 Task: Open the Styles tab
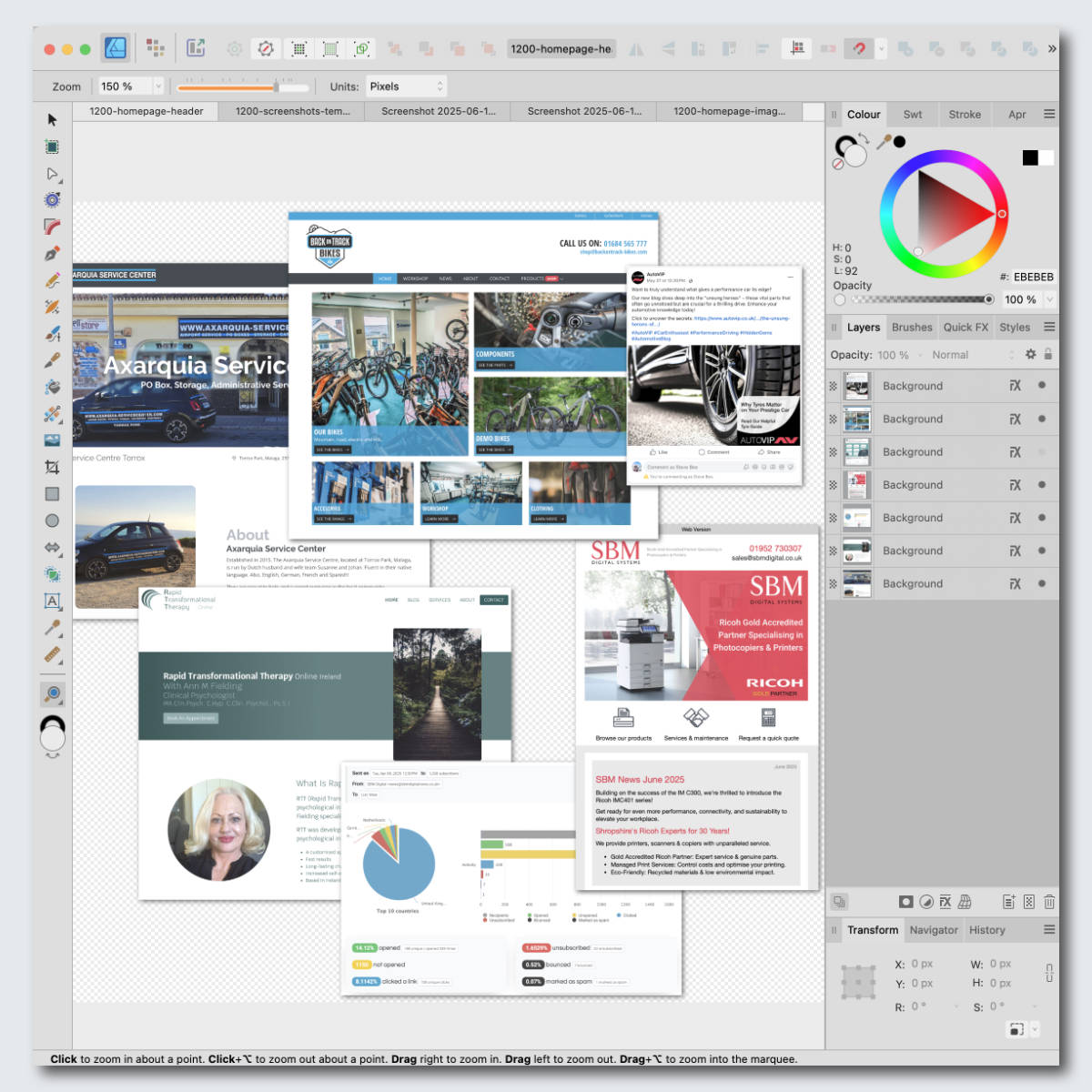click(1015, 328)
